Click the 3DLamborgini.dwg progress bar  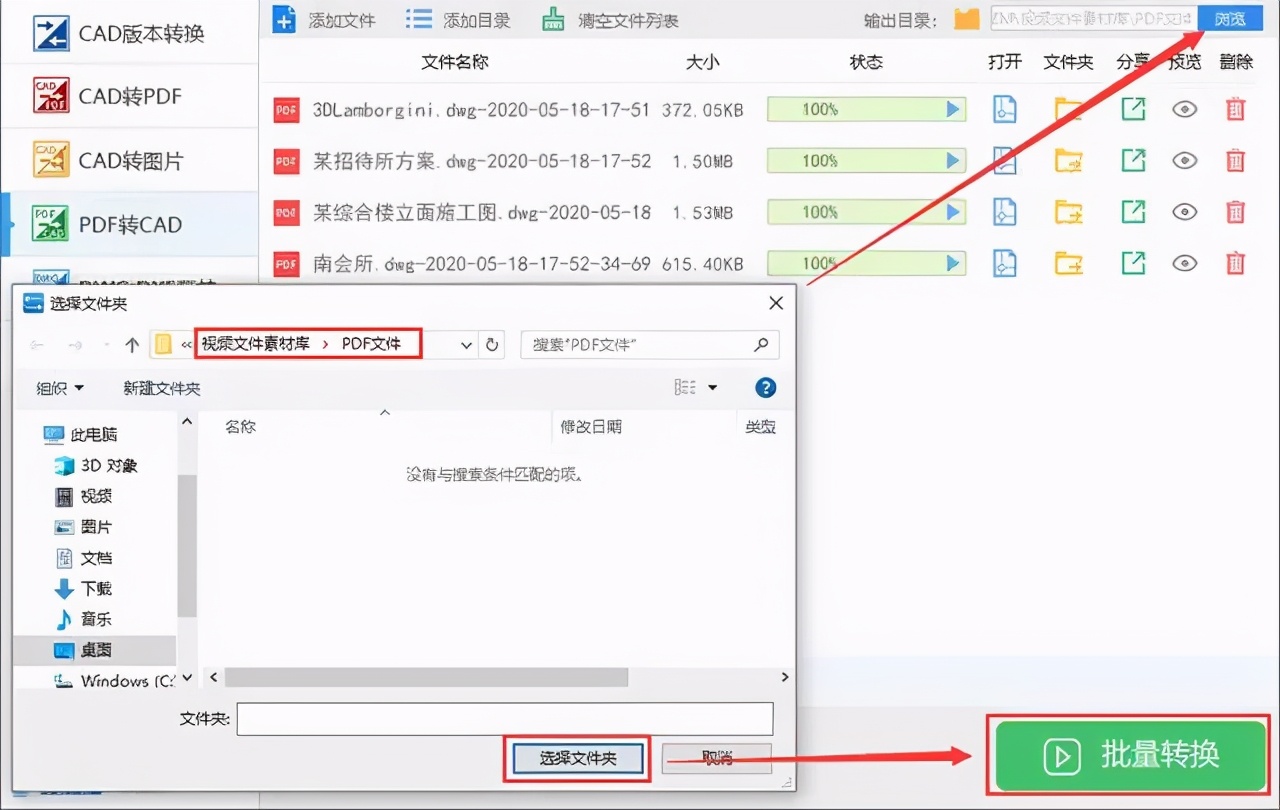(866, 109)
